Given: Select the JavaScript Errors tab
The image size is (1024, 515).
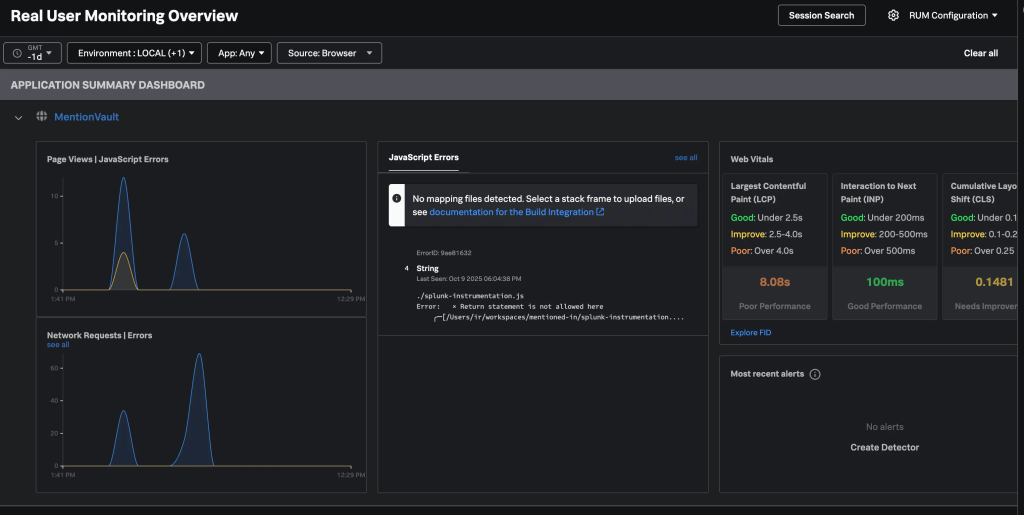Looking at the screenshot, I should pos(423,158).
